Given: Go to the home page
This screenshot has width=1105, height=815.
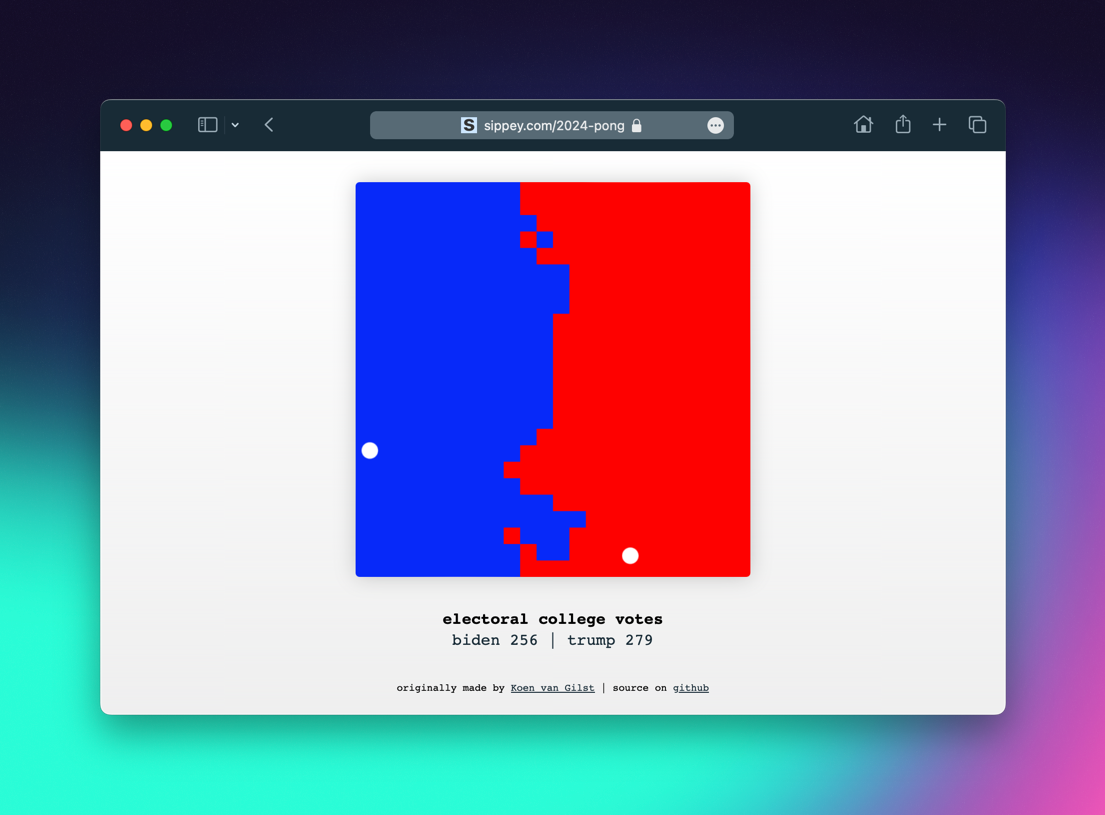Looking at the screenshot, I should (x=863, y=125).
